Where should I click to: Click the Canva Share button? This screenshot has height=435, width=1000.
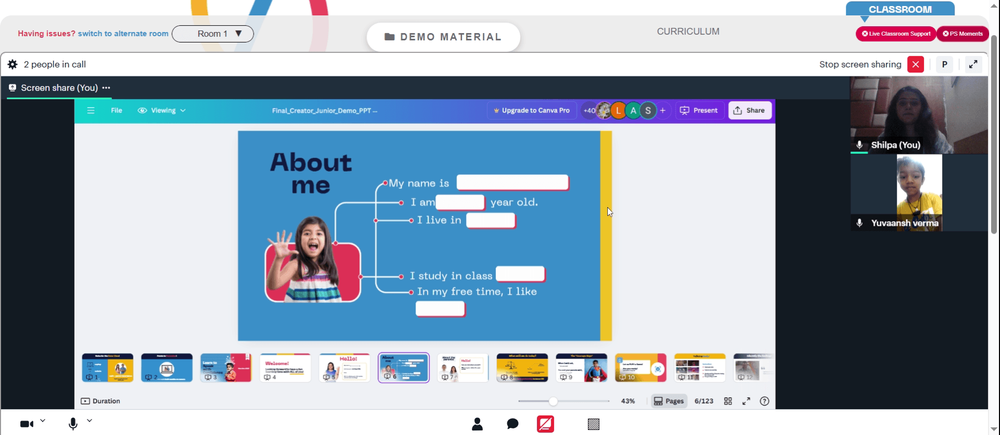[749, 110]
